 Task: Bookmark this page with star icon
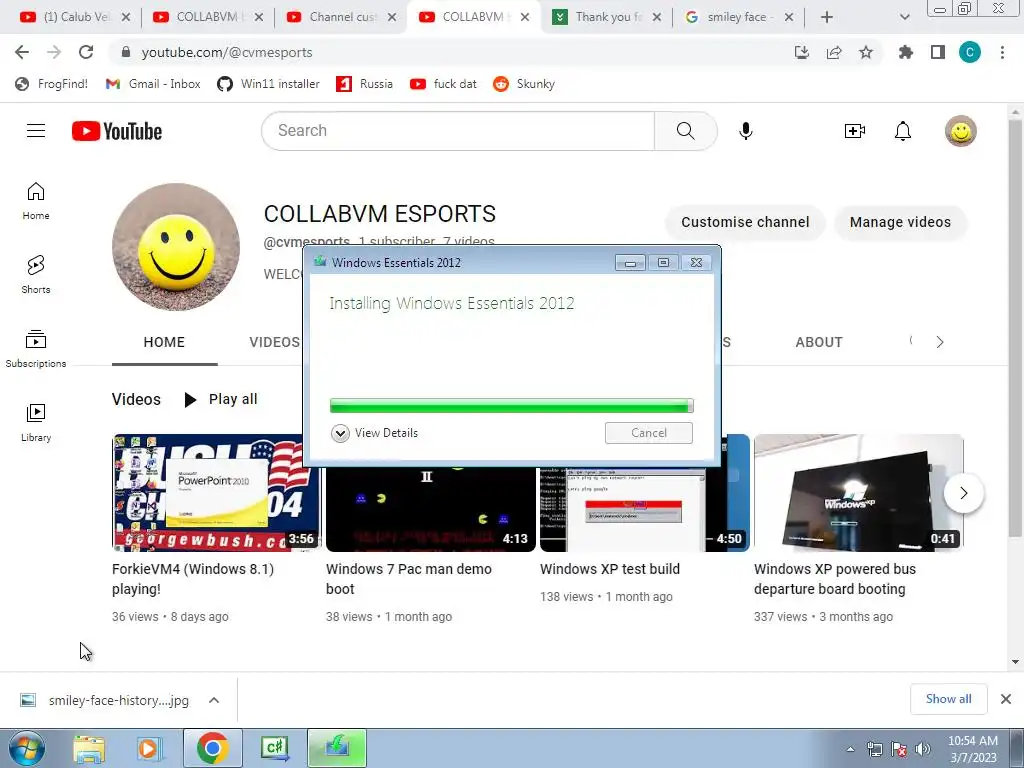click(866, 52)
